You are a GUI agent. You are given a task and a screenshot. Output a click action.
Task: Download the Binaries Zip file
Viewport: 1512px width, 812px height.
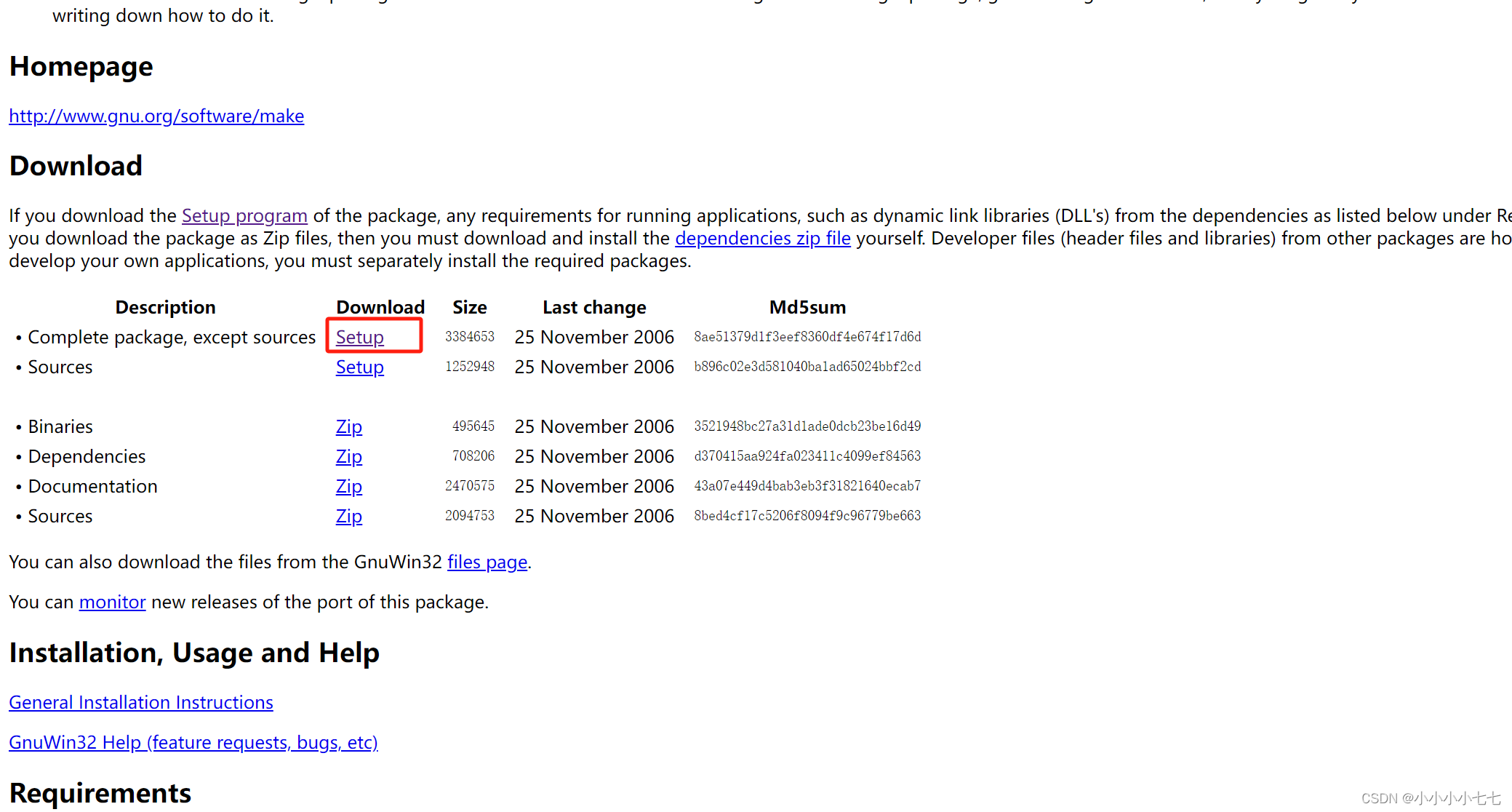[348, 427]
